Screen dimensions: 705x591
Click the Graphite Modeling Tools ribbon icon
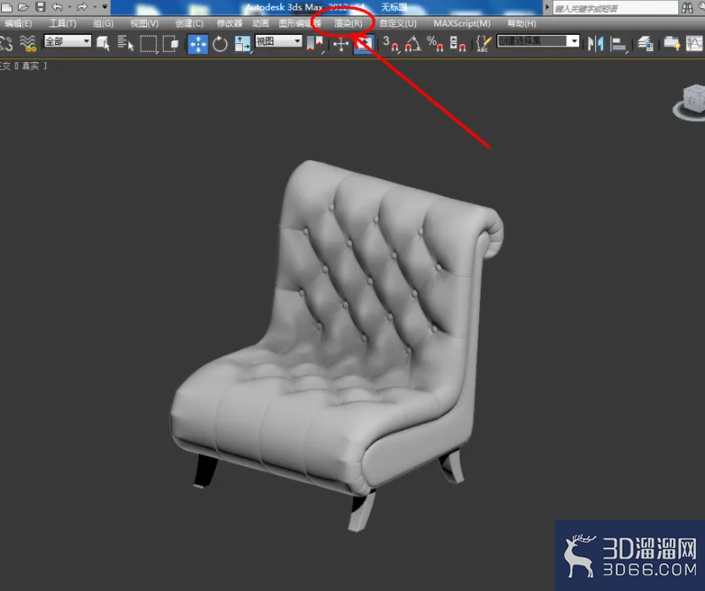pos(672,44)
